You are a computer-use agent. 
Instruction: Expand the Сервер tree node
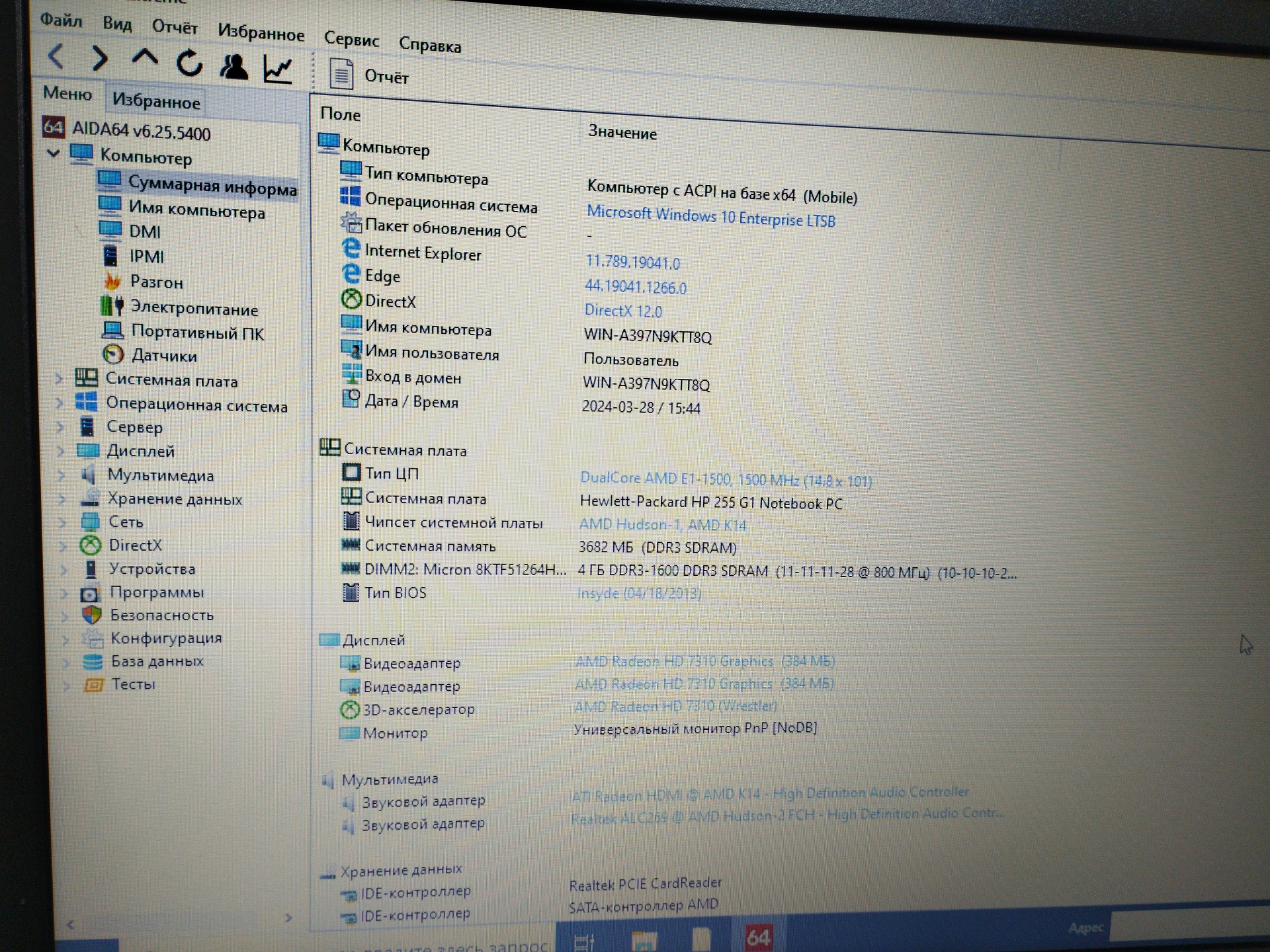tap(60, 427)
